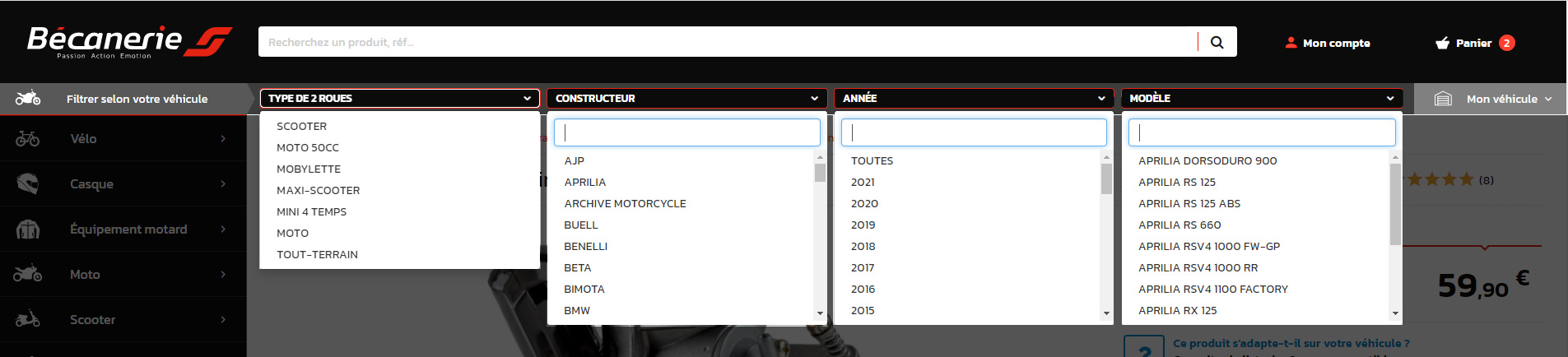This screenshot has width=1568, height=357.
Task: Open the CONSTRUCTEUR dropdown
Action: (686, 98)
